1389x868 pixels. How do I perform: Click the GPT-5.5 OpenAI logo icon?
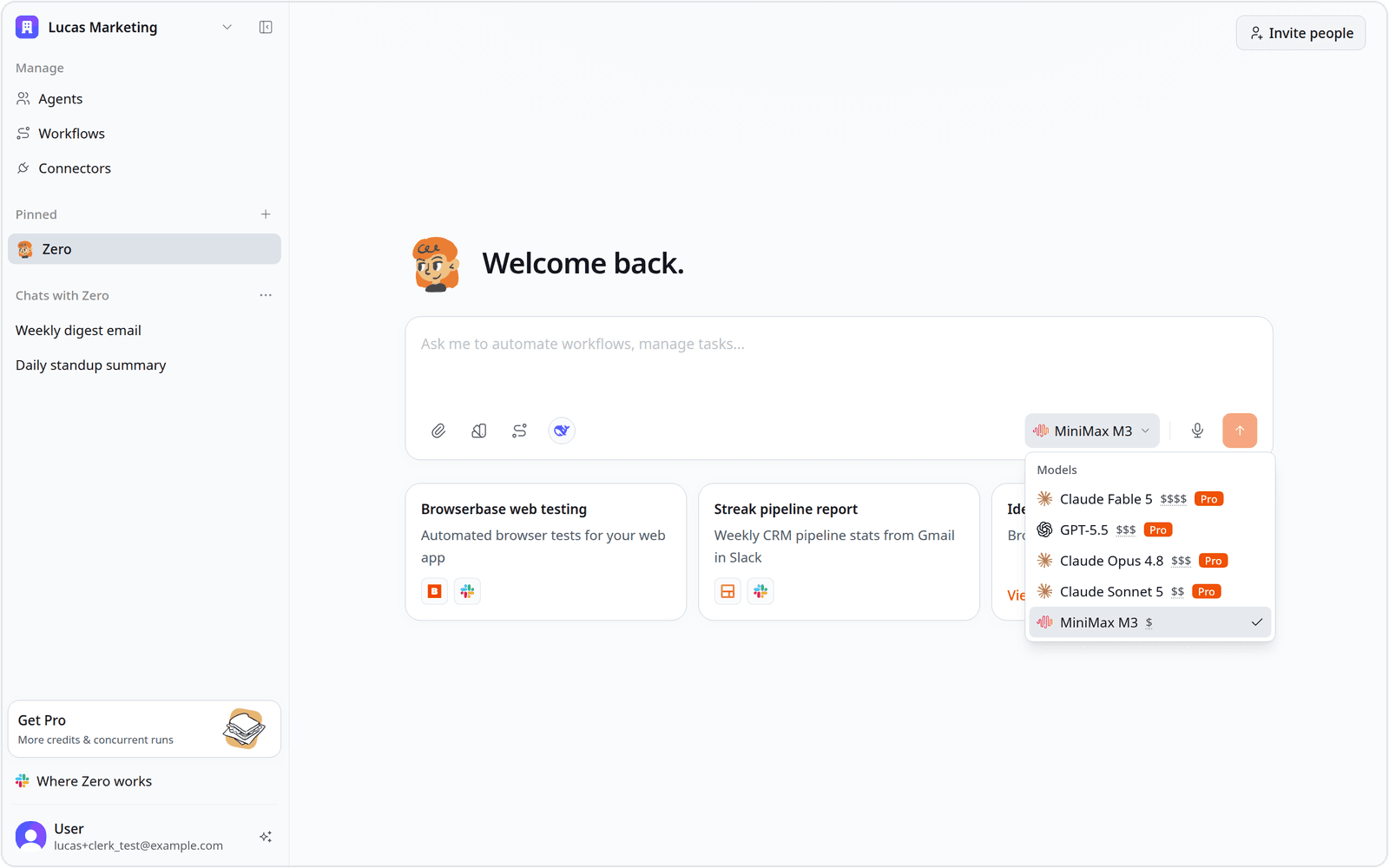click(x=1045, y=529)
